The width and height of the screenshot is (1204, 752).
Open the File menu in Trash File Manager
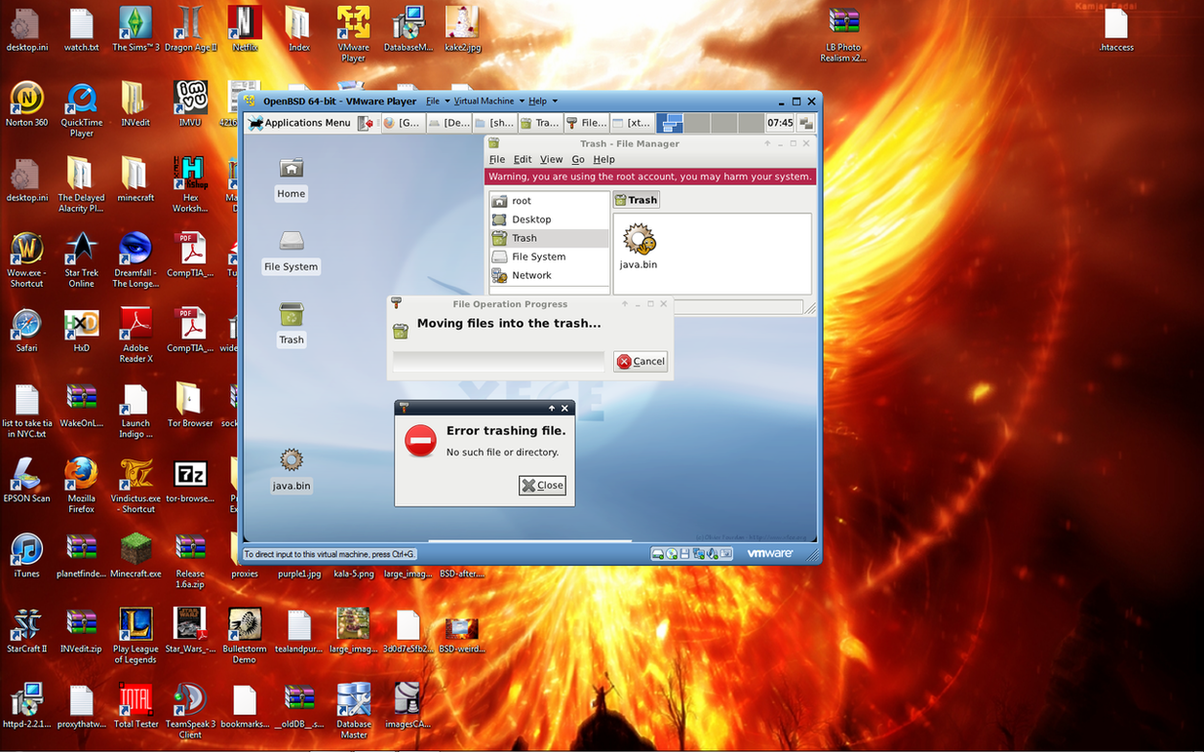[x=497, y=159]
